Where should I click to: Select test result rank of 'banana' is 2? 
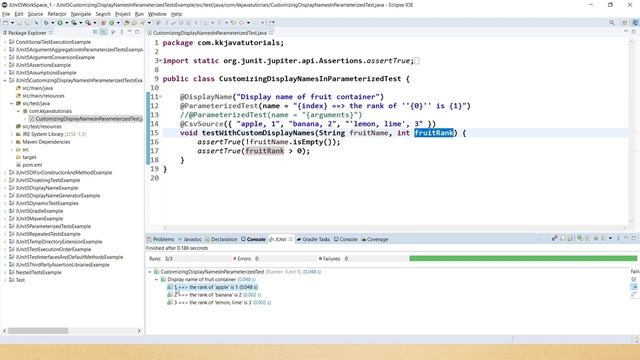(x=214, y=295)
